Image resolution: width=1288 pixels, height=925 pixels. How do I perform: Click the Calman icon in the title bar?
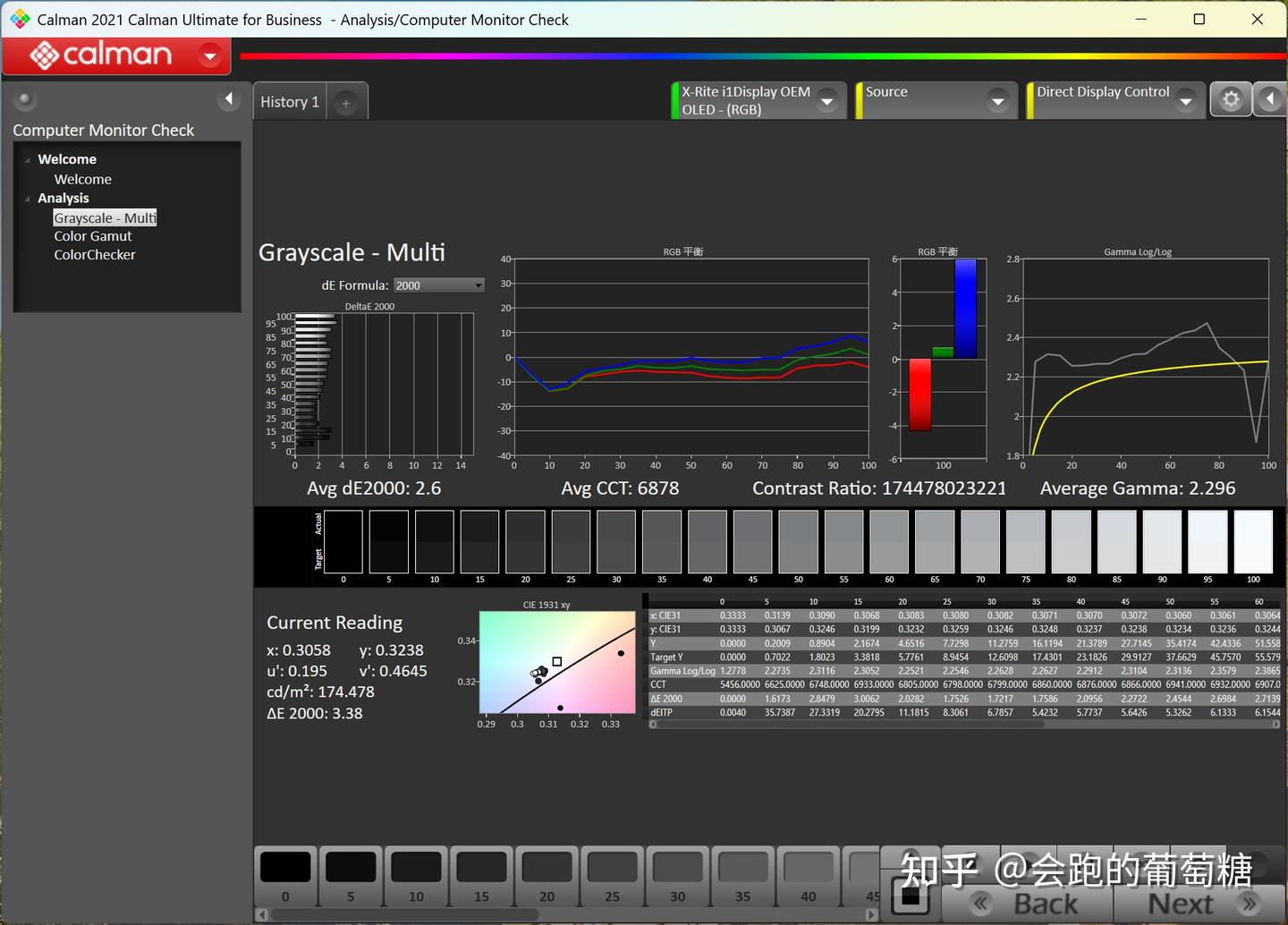pos(20,19)
